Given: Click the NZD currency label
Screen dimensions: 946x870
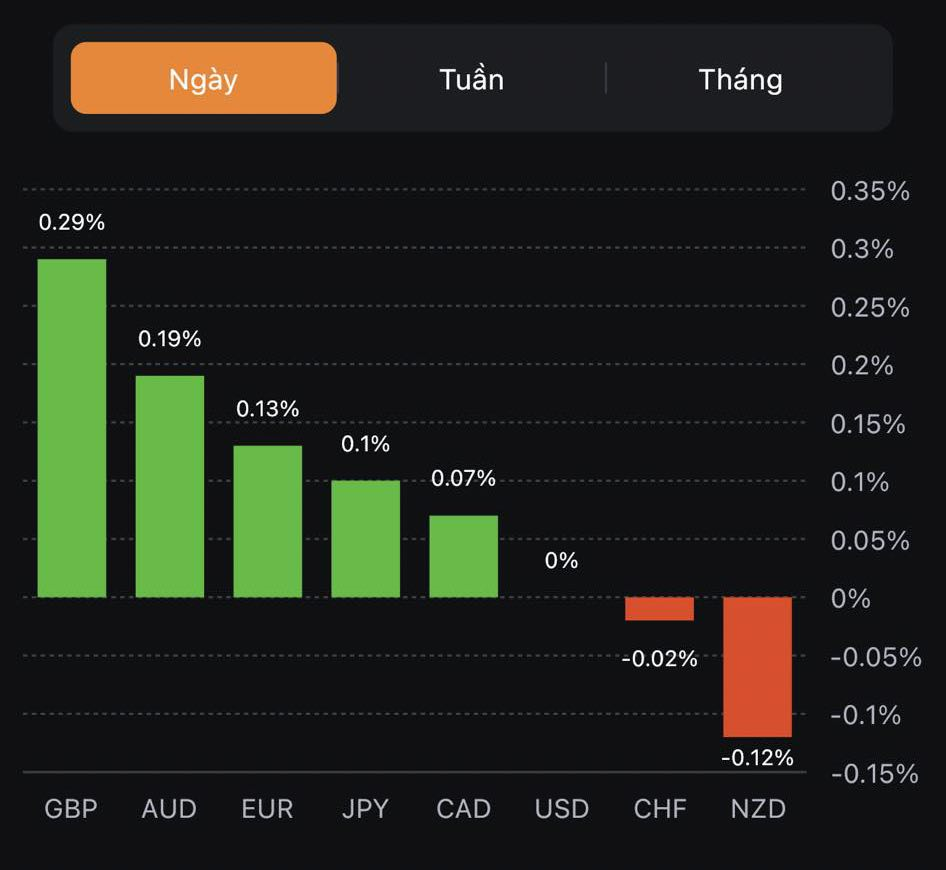Looking at the screenshot, I should (758, 809).
